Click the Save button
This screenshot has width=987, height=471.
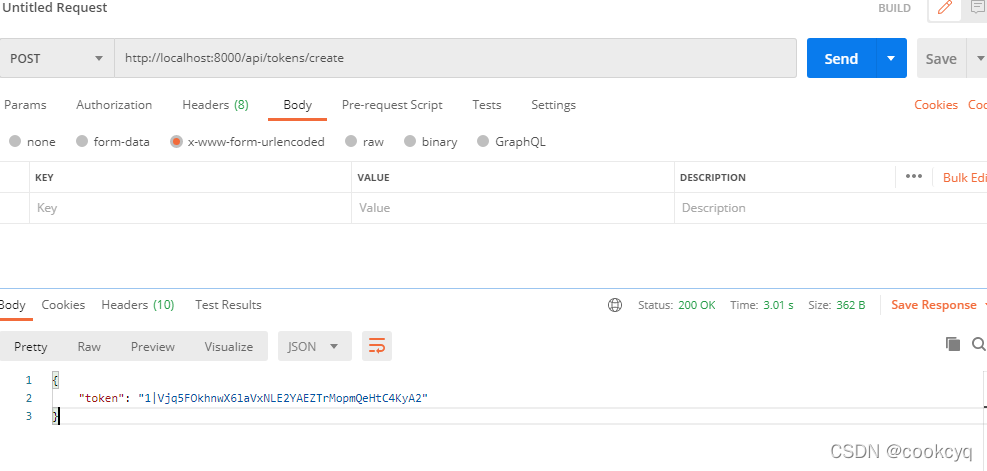coord(941,59)
